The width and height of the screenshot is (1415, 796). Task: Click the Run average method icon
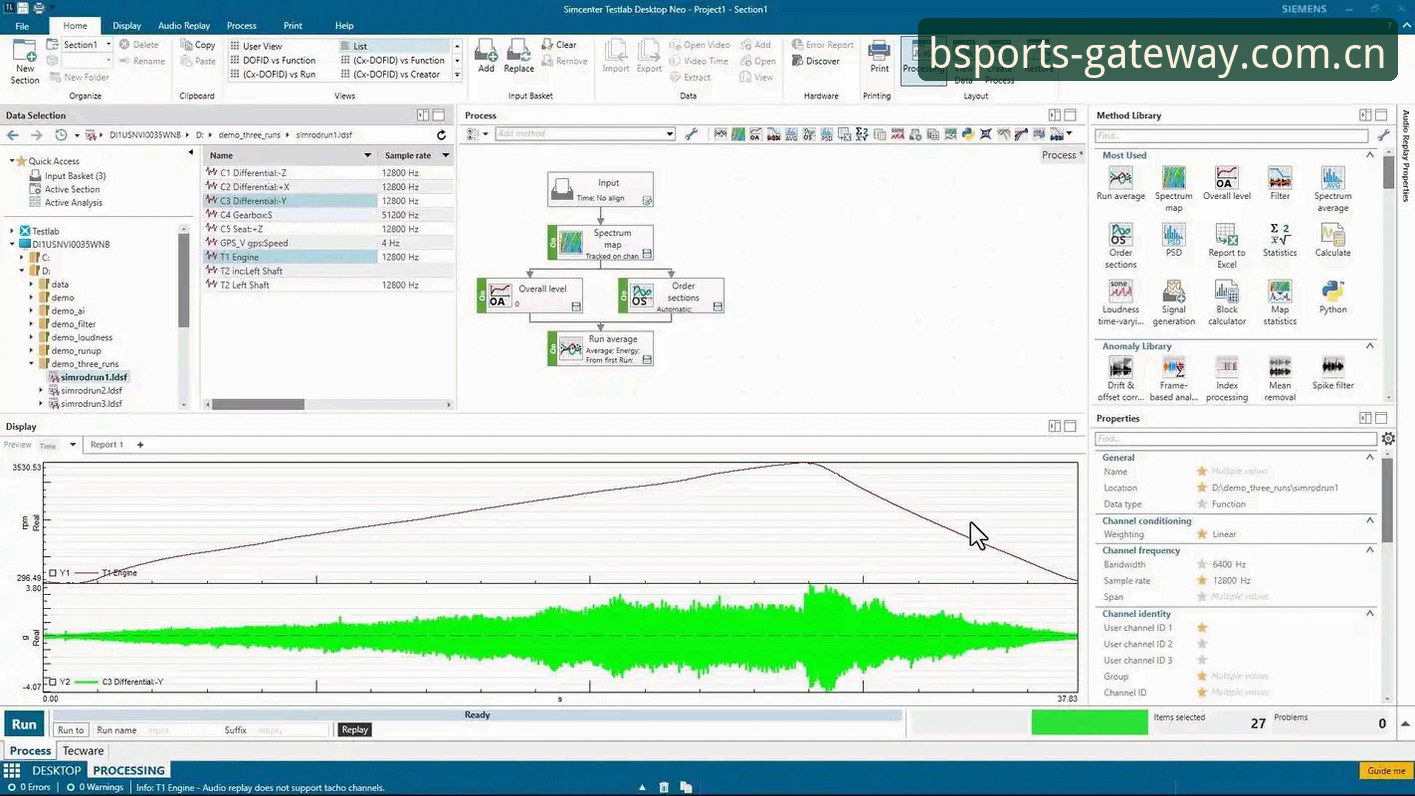[1120, 179]
